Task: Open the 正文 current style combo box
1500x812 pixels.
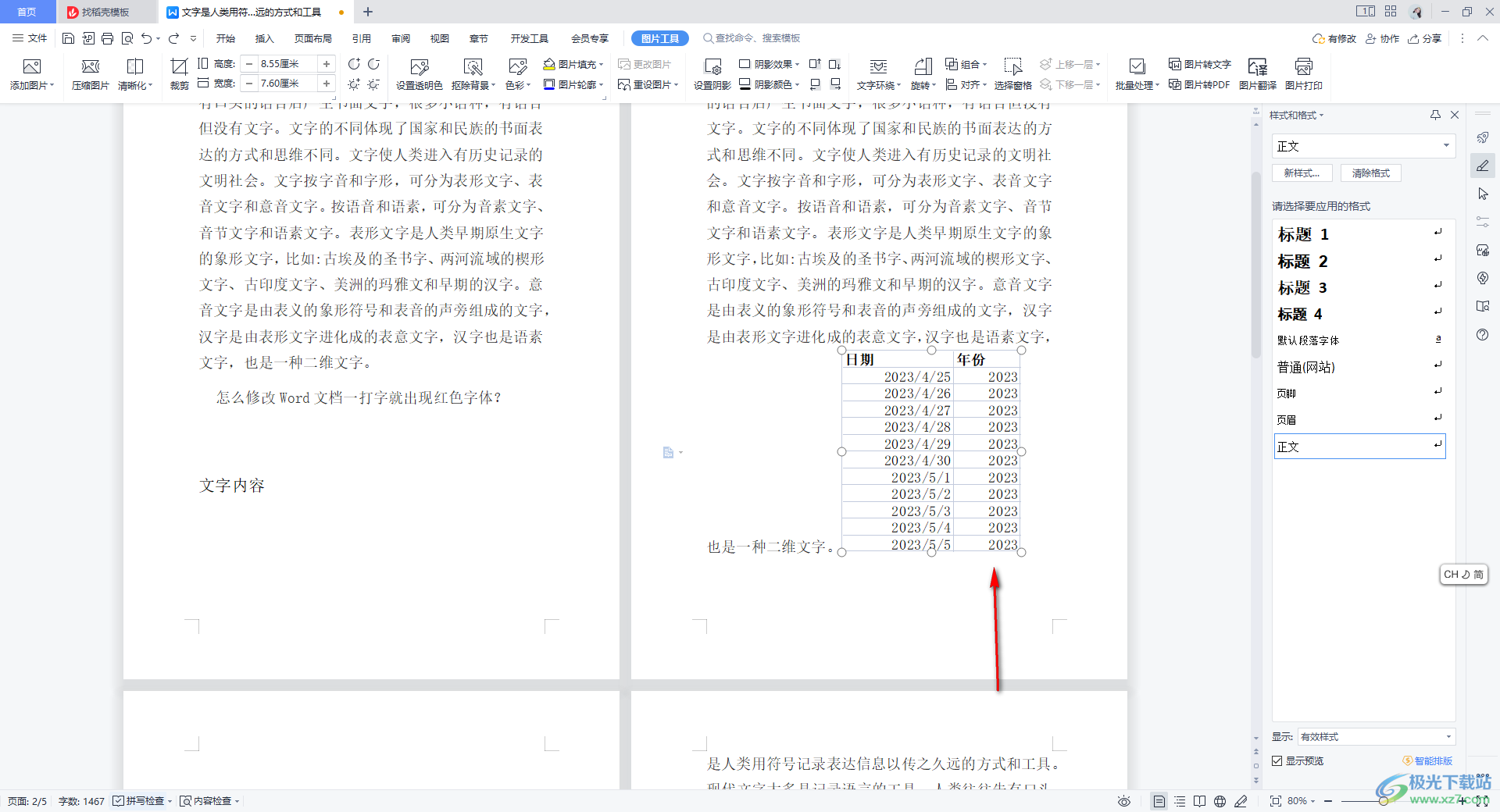Action: (x=1363, y=146)
